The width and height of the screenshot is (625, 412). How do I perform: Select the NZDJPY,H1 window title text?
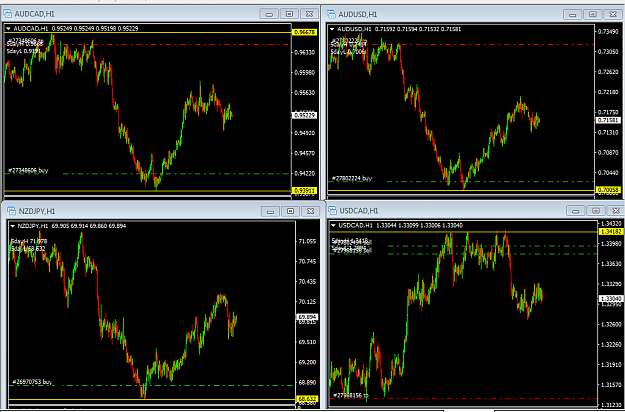point(37,211)
